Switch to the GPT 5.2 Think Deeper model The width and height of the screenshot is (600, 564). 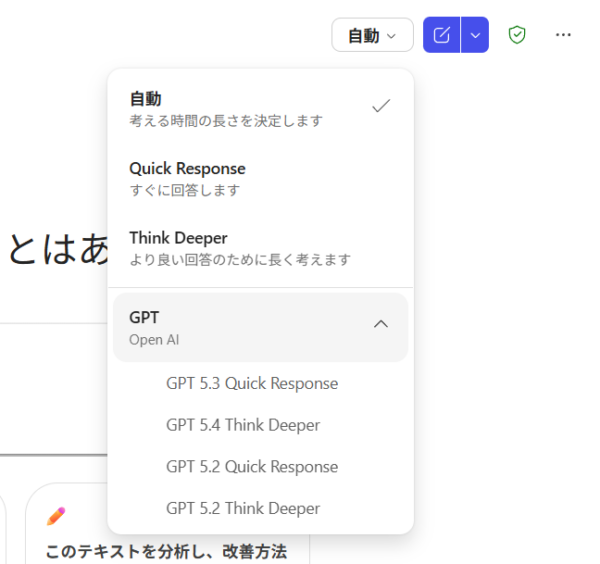click(243, 509)
